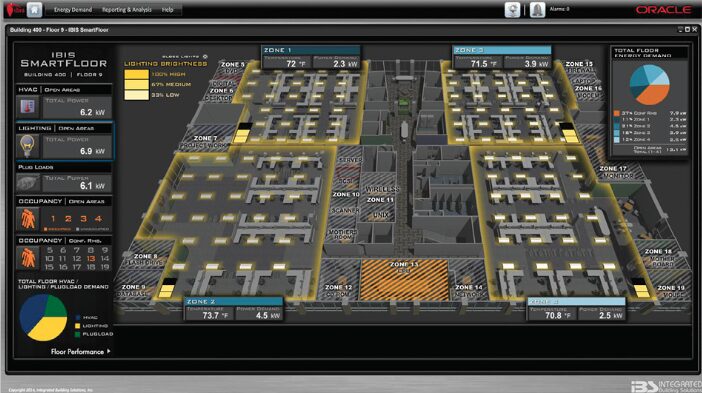Toggle the Globe Lights switch
Screen dimensions: 702x393
click(x=205, y=56)
